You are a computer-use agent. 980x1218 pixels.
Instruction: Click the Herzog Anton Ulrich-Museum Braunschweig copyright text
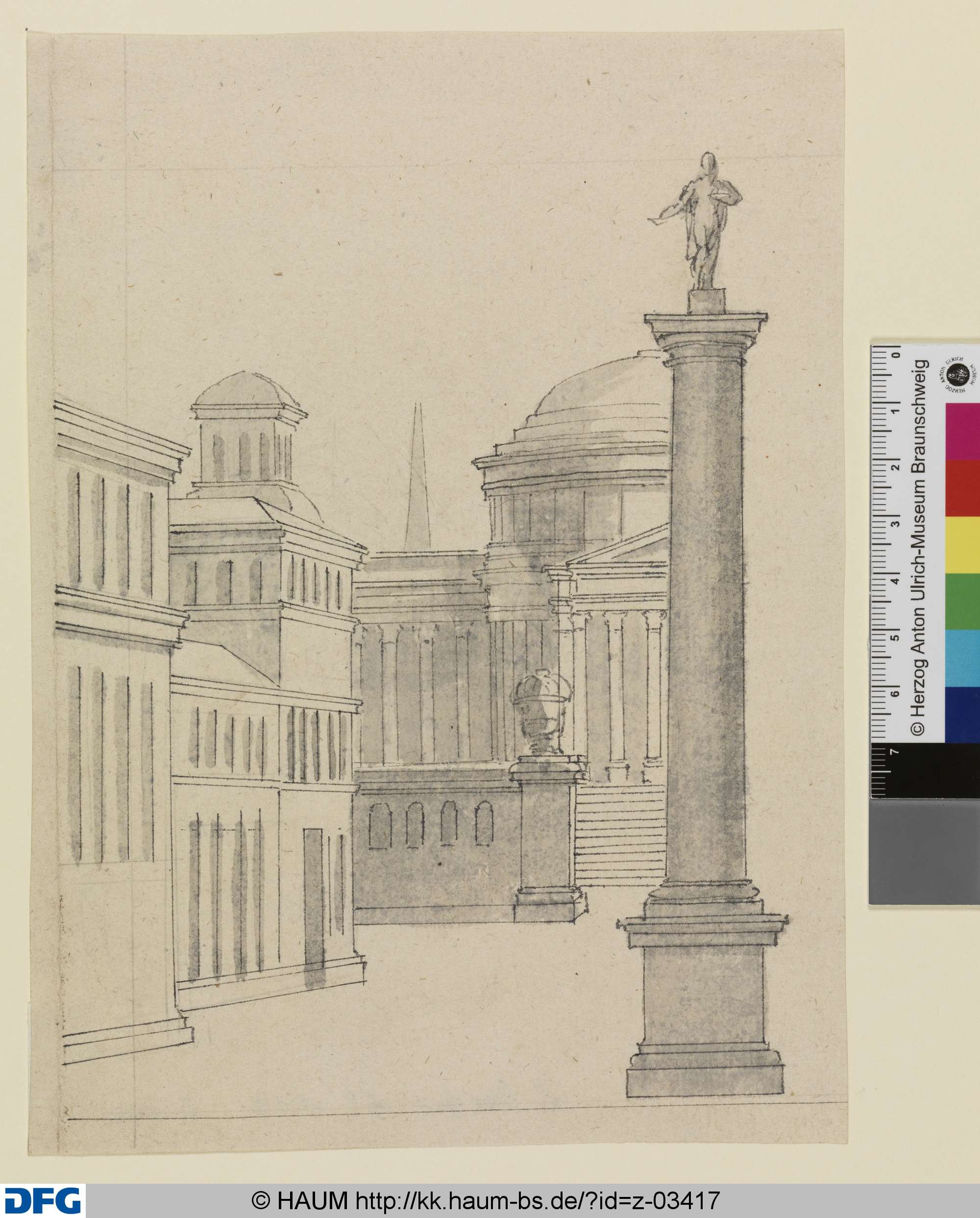point(920,548)
